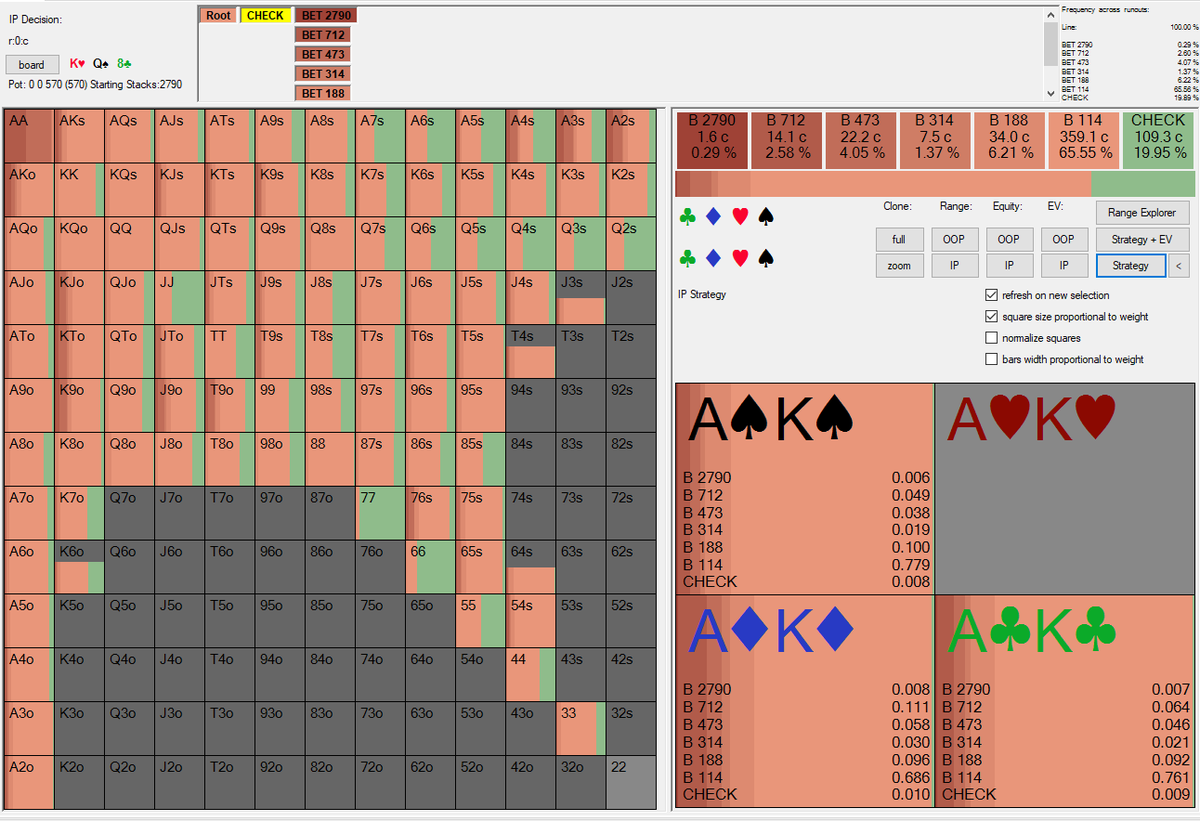Check bars width proportional to weight
The width and height of the screenshot is (1200, 821).
[x=992, y=359]
